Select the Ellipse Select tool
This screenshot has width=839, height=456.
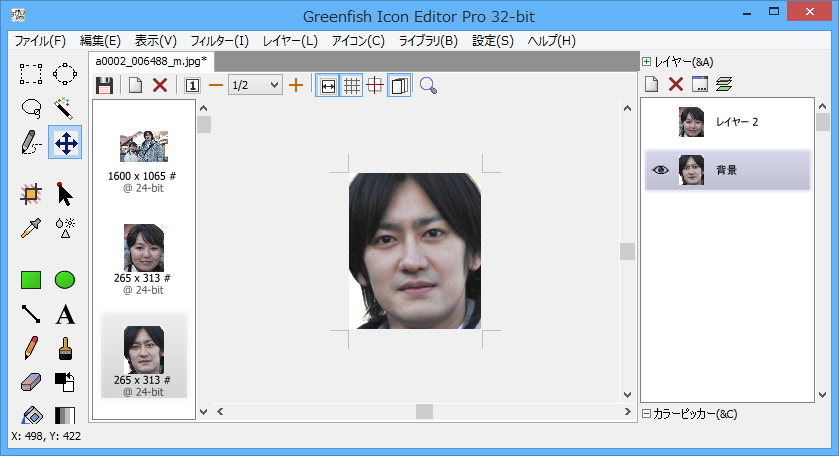pos(65,74)
